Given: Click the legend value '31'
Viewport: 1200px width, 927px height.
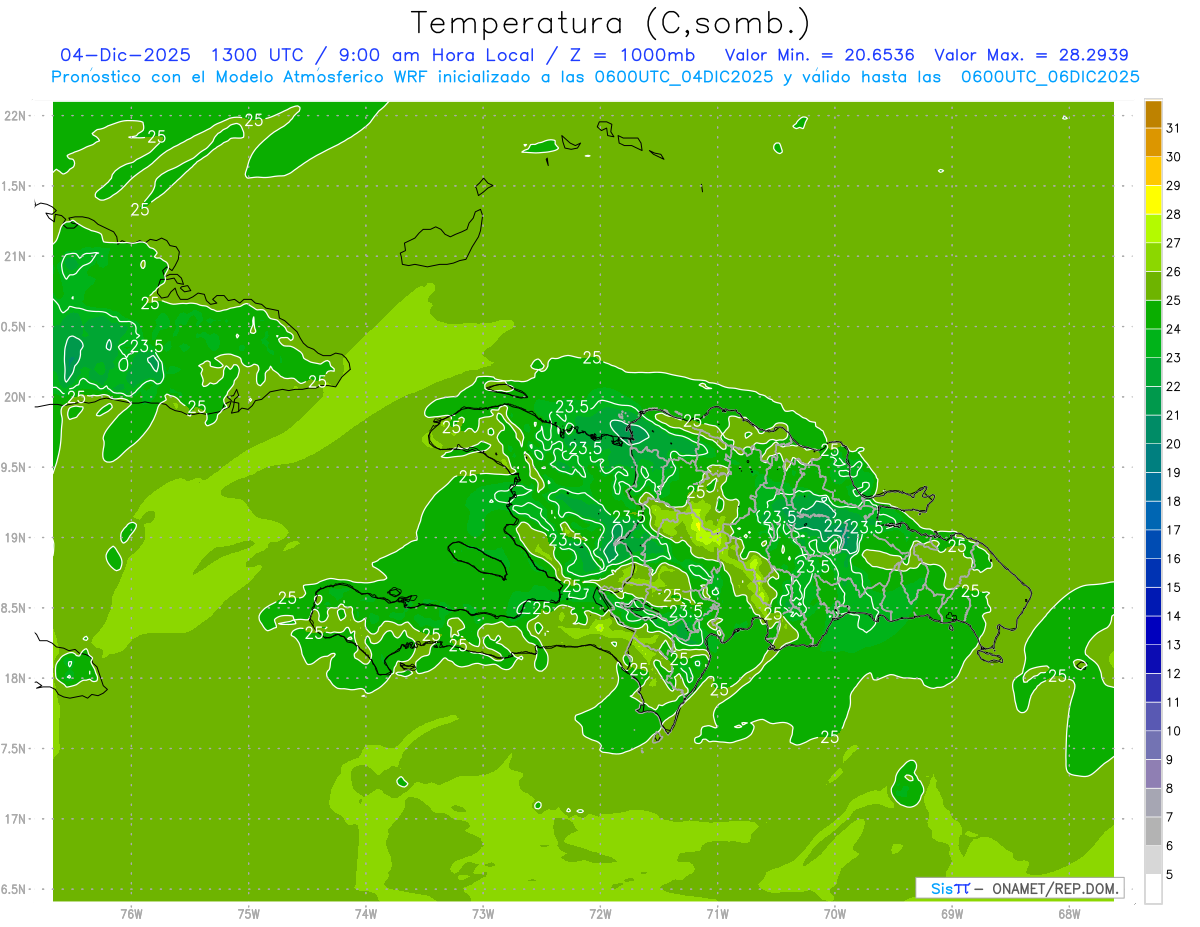Looking at the screenshot, I should click(x=1173, y=128).
